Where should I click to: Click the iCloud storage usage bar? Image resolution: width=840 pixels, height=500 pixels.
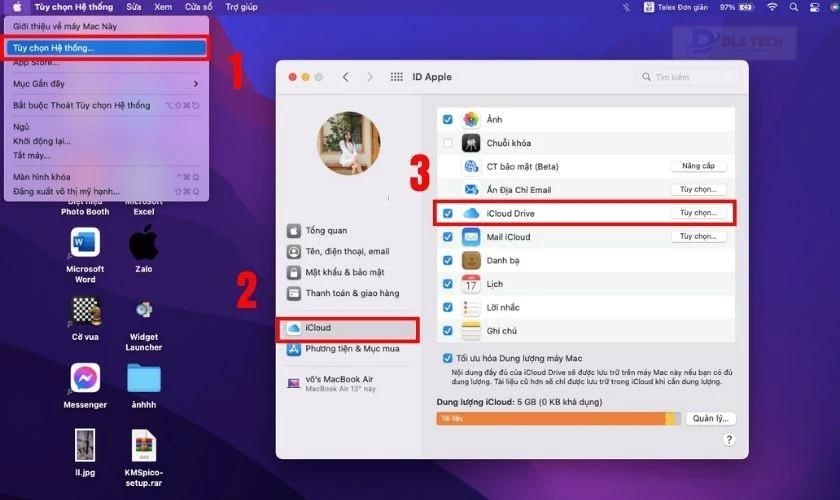[558, 419]
